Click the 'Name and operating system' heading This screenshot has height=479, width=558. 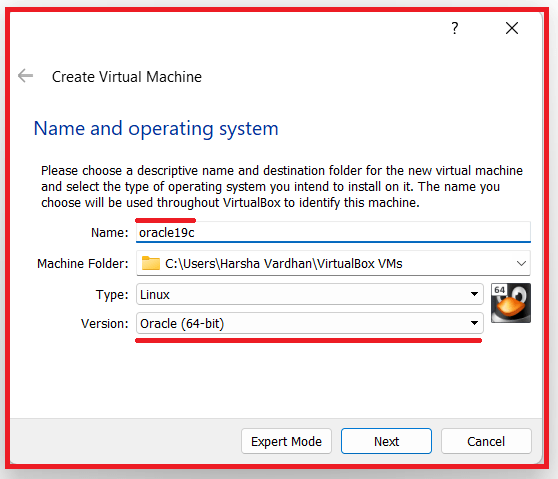(156, 129)
